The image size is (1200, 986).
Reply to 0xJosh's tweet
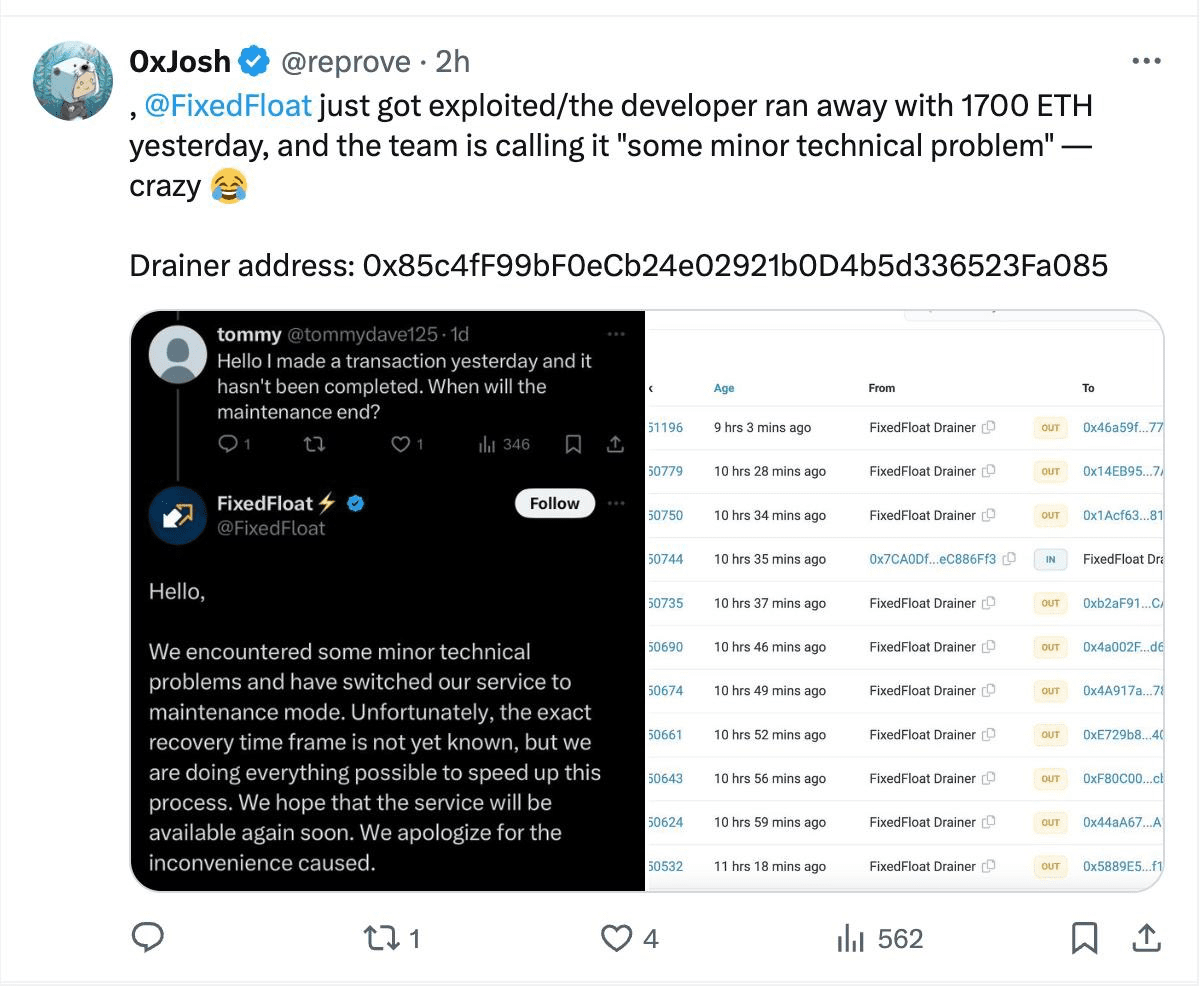click(x=148, y=938)
